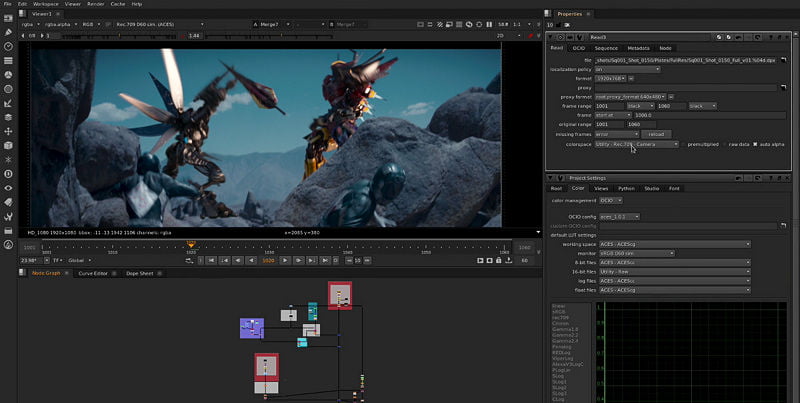Click the export icon in the playback bar
The width and height of the screenshot is (800, 403).
point(508,260)
